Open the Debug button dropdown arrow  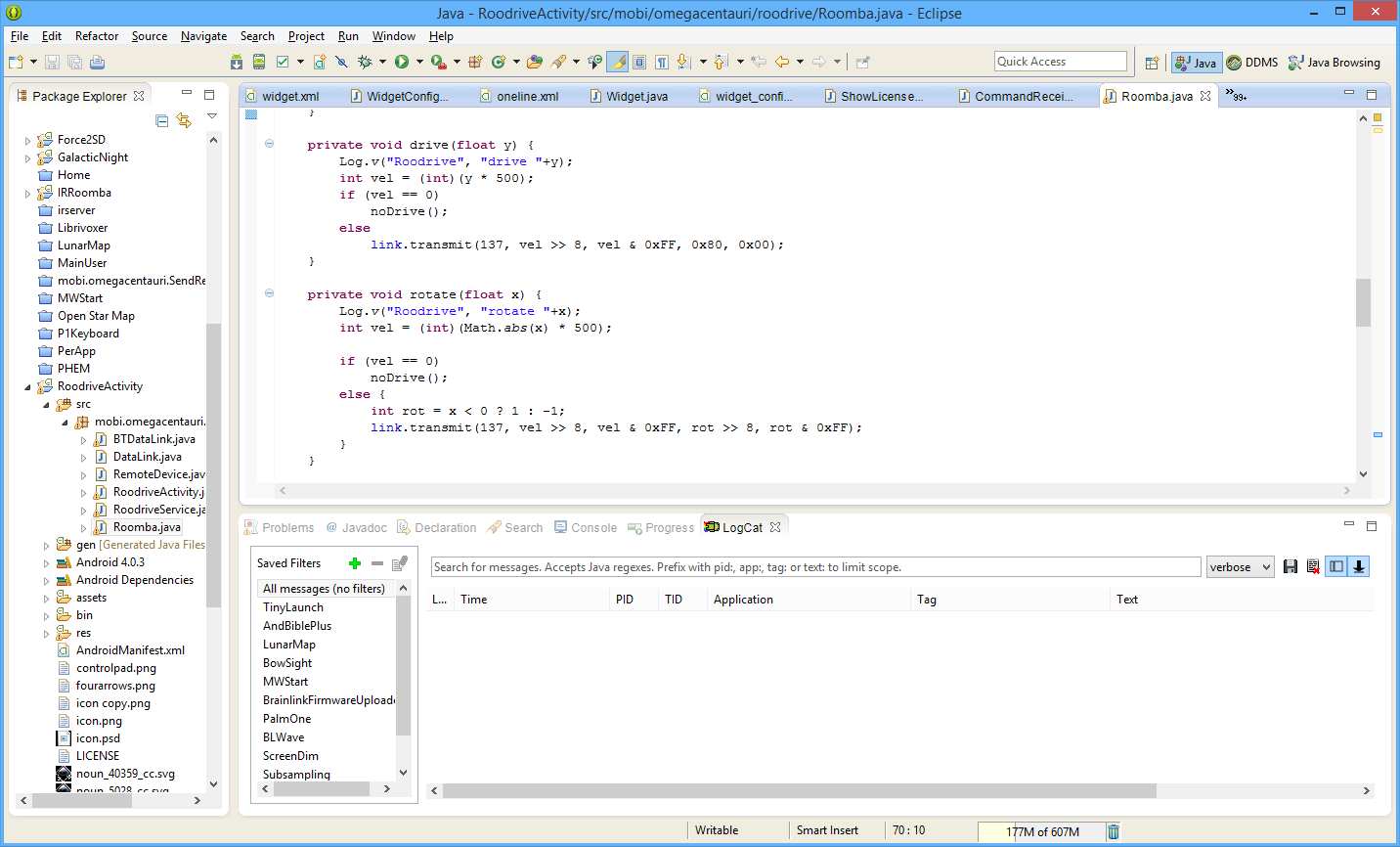pos(382,62)
